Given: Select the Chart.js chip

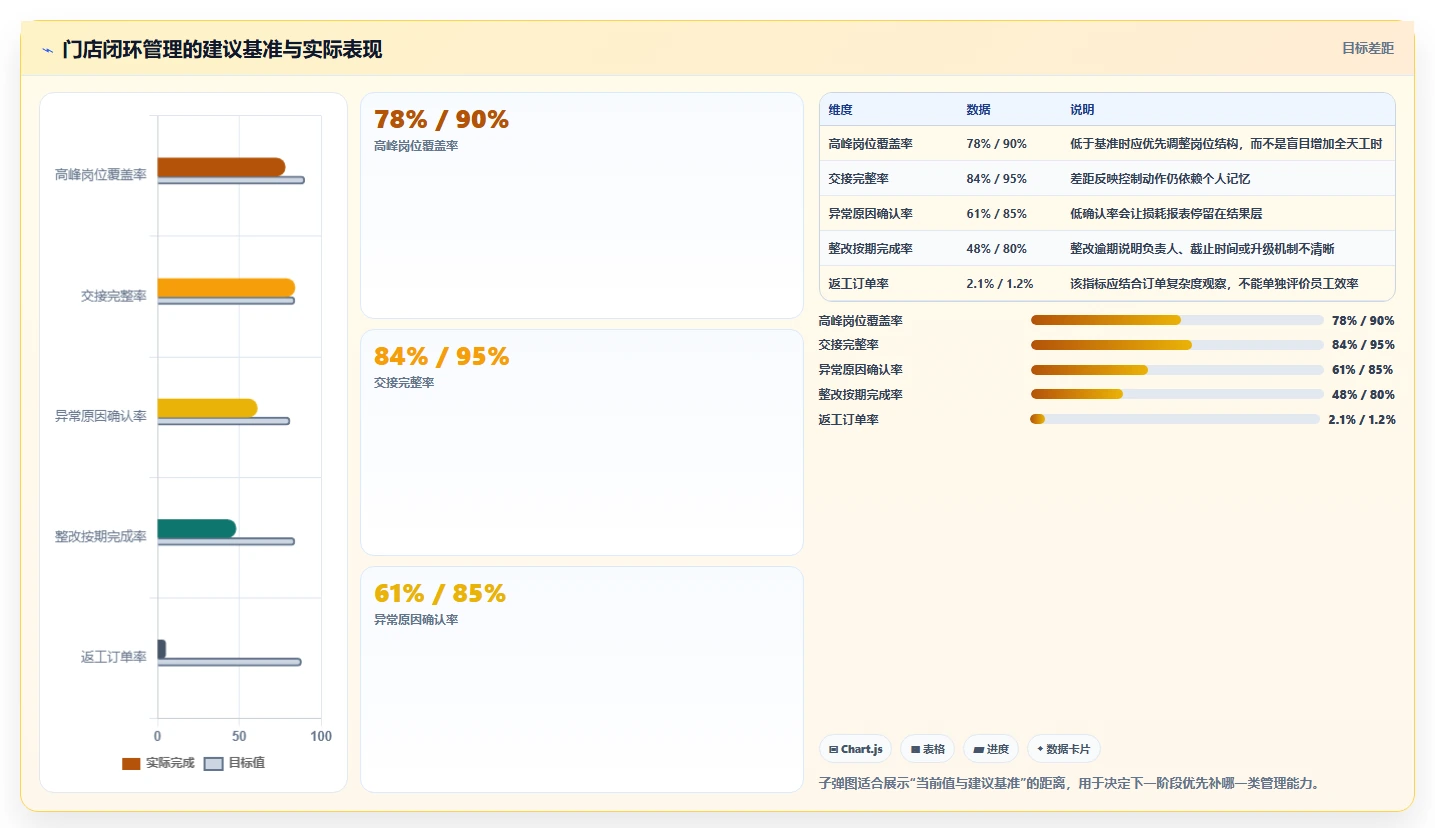Looking at the screenshot, I should point(855,749).
